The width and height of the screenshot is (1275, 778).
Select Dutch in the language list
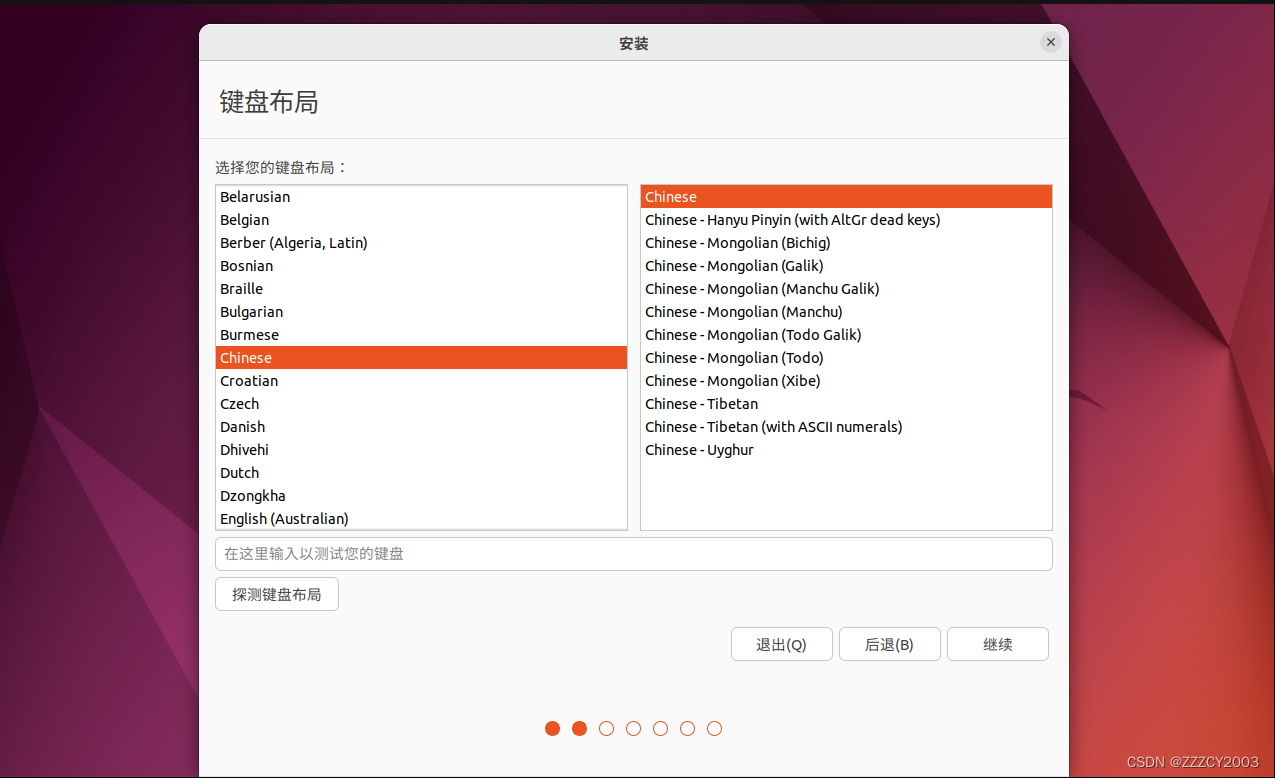point(240,473)
